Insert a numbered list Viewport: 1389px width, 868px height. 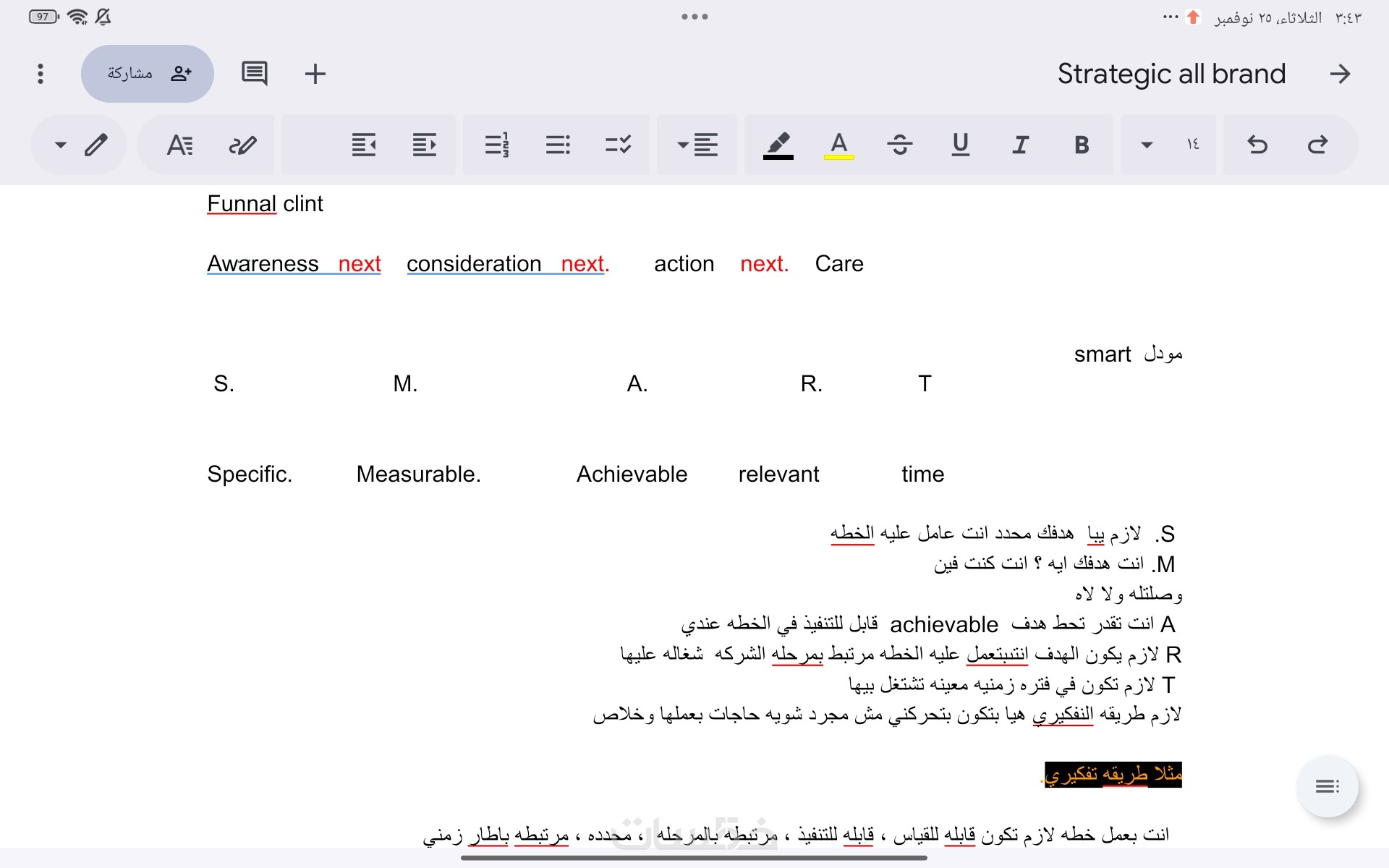(497, 145)
